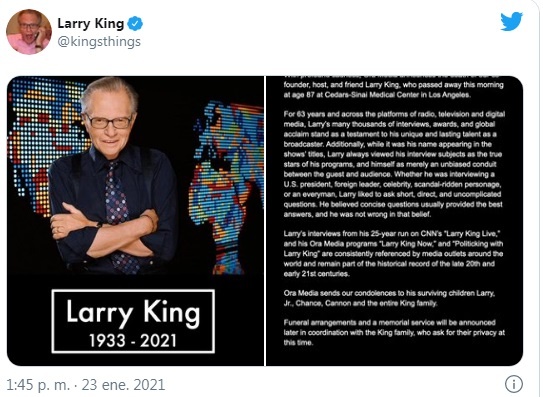Viewport: 543px width, 397px height.
Task: Click the Cedars-Sinai Medical Center sentence
Action: pyautogui.click(x=393, y=89)
